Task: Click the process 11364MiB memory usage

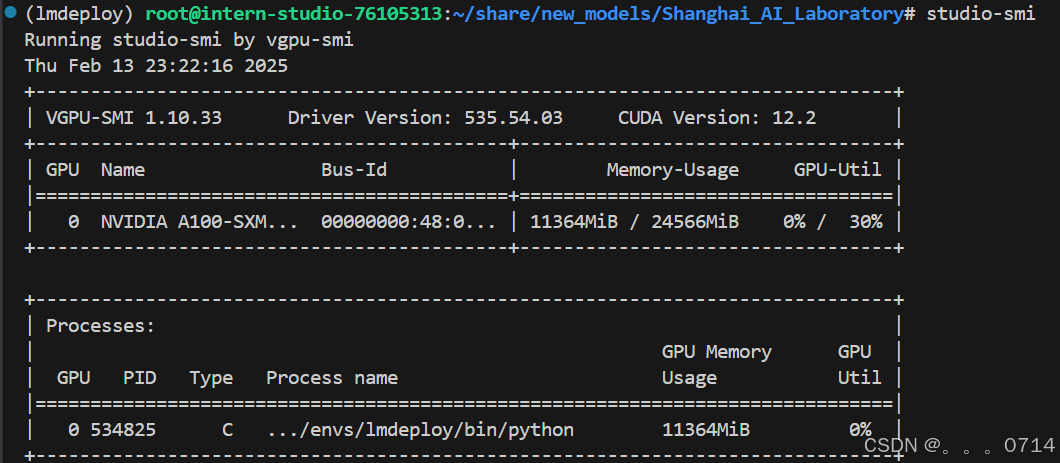Action: (x=706, y=430)
